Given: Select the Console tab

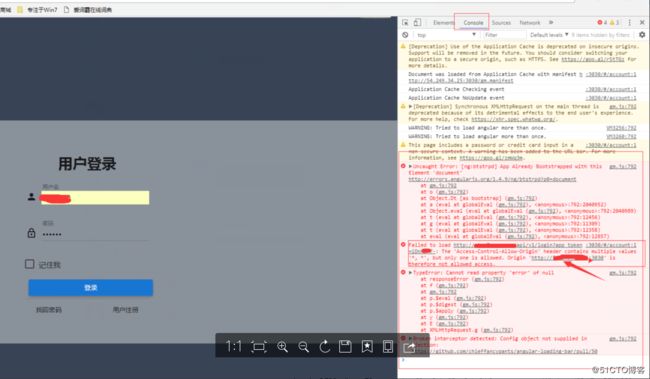Looking at the screenshot, I should click(473, 23).
